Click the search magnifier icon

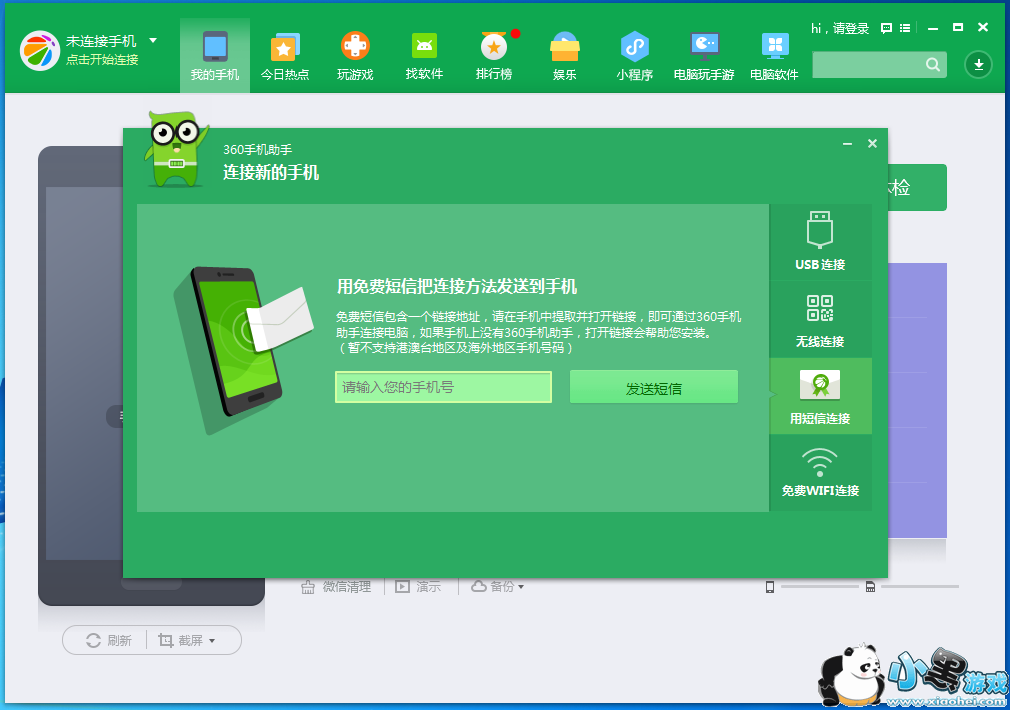[933, 64]
